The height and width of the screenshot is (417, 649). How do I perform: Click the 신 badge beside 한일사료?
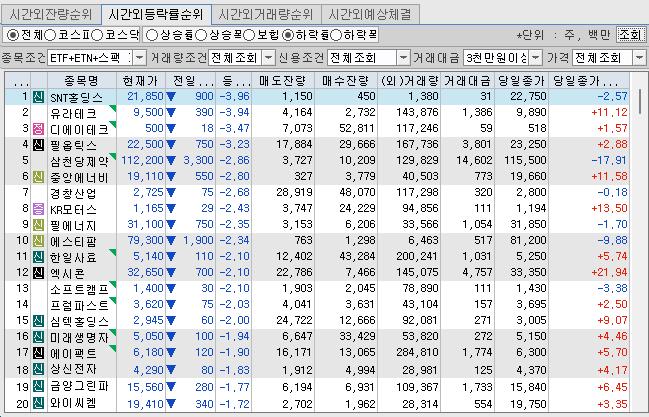pyautogui.click(x=38, y=257)
